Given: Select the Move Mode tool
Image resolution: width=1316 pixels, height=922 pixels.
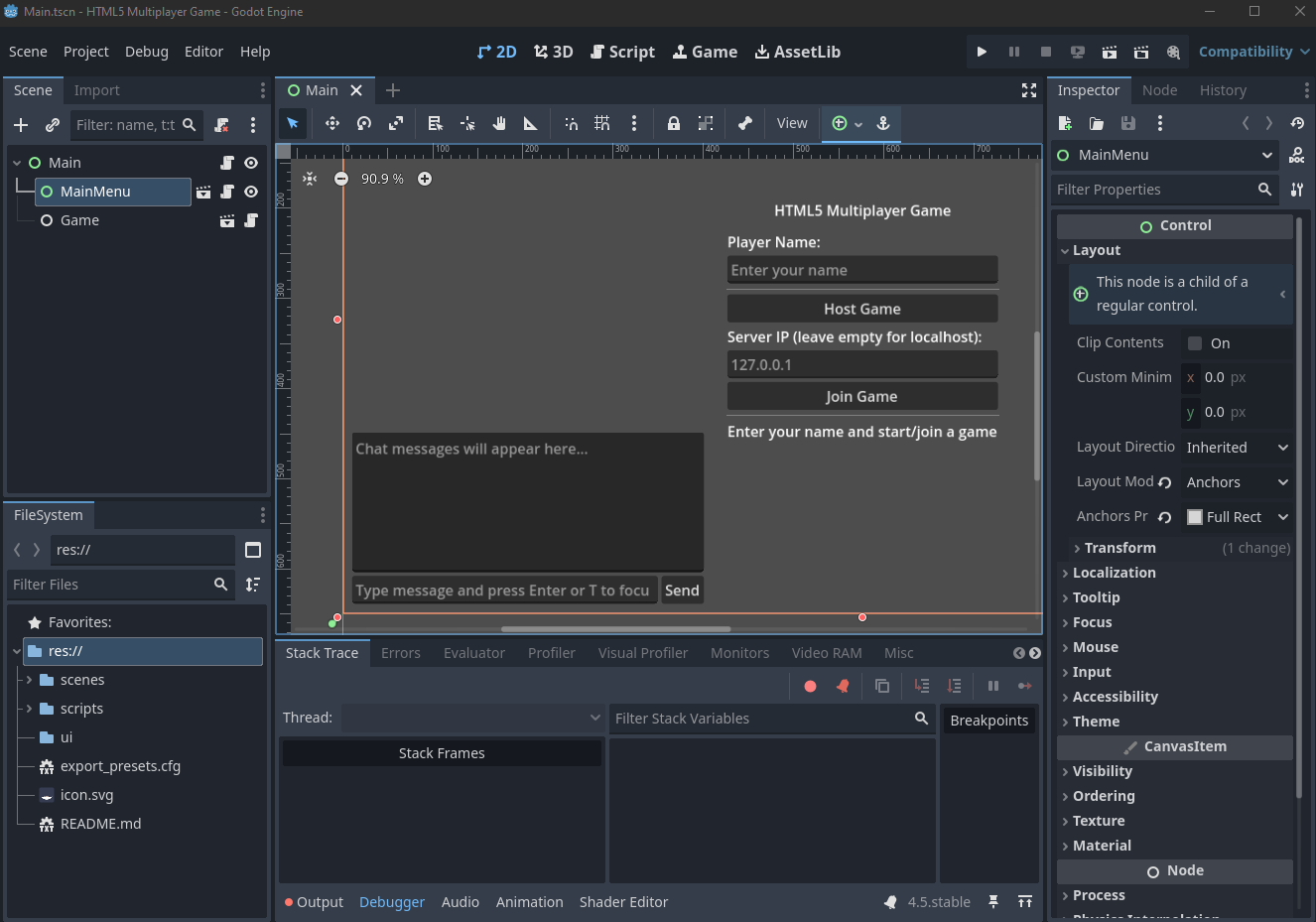Looking at the screenshot, I should pyautogui.click(x=331, y=123).
